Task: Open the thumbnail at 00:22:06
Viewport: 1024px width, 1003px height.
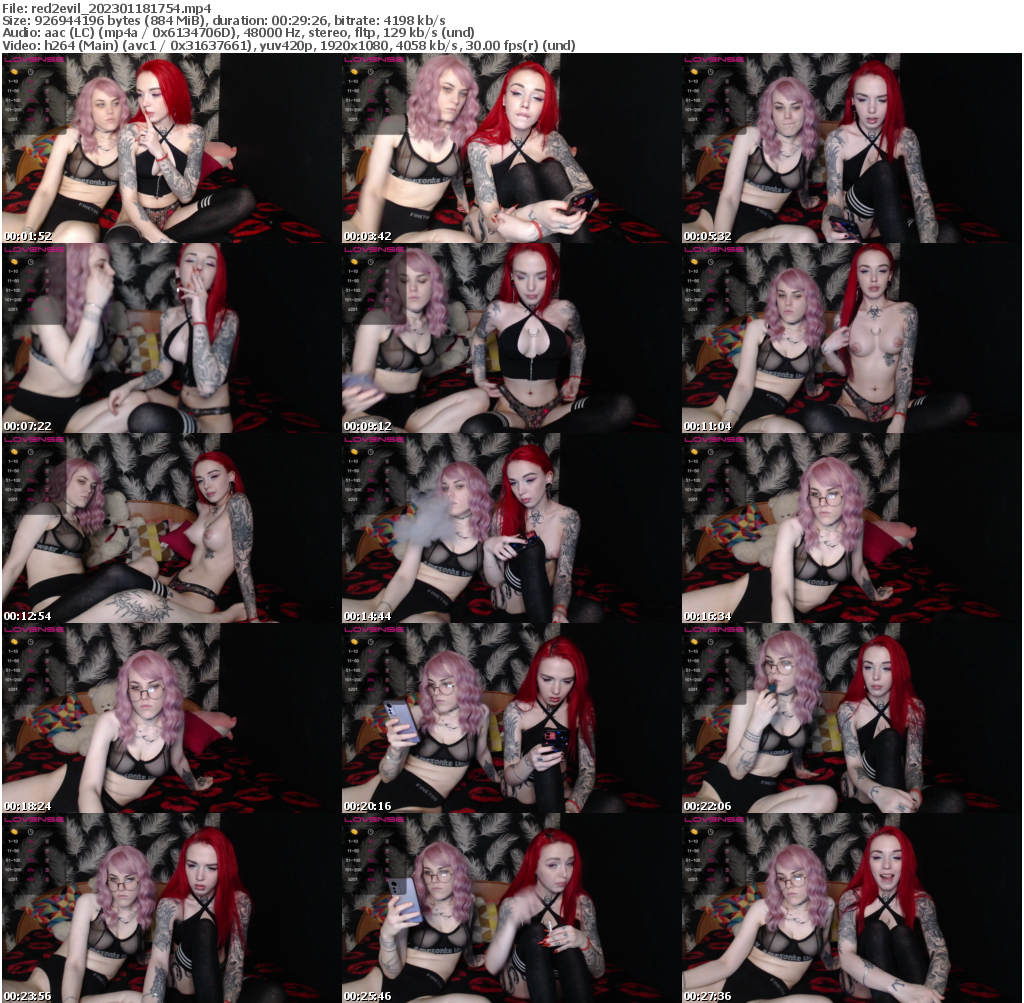Action: coord(851,718)
